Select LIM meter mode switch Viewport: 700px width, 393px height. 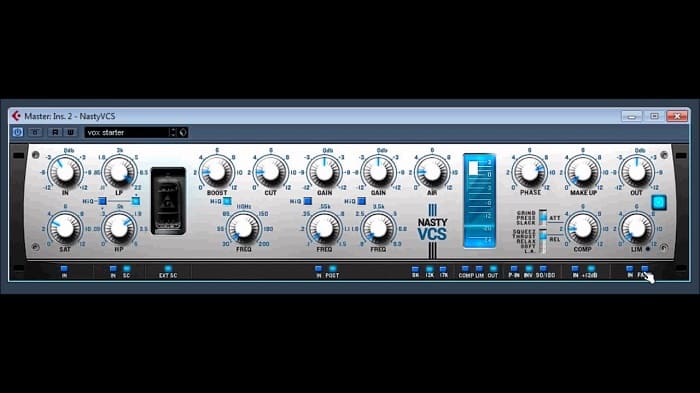(479, 269)
